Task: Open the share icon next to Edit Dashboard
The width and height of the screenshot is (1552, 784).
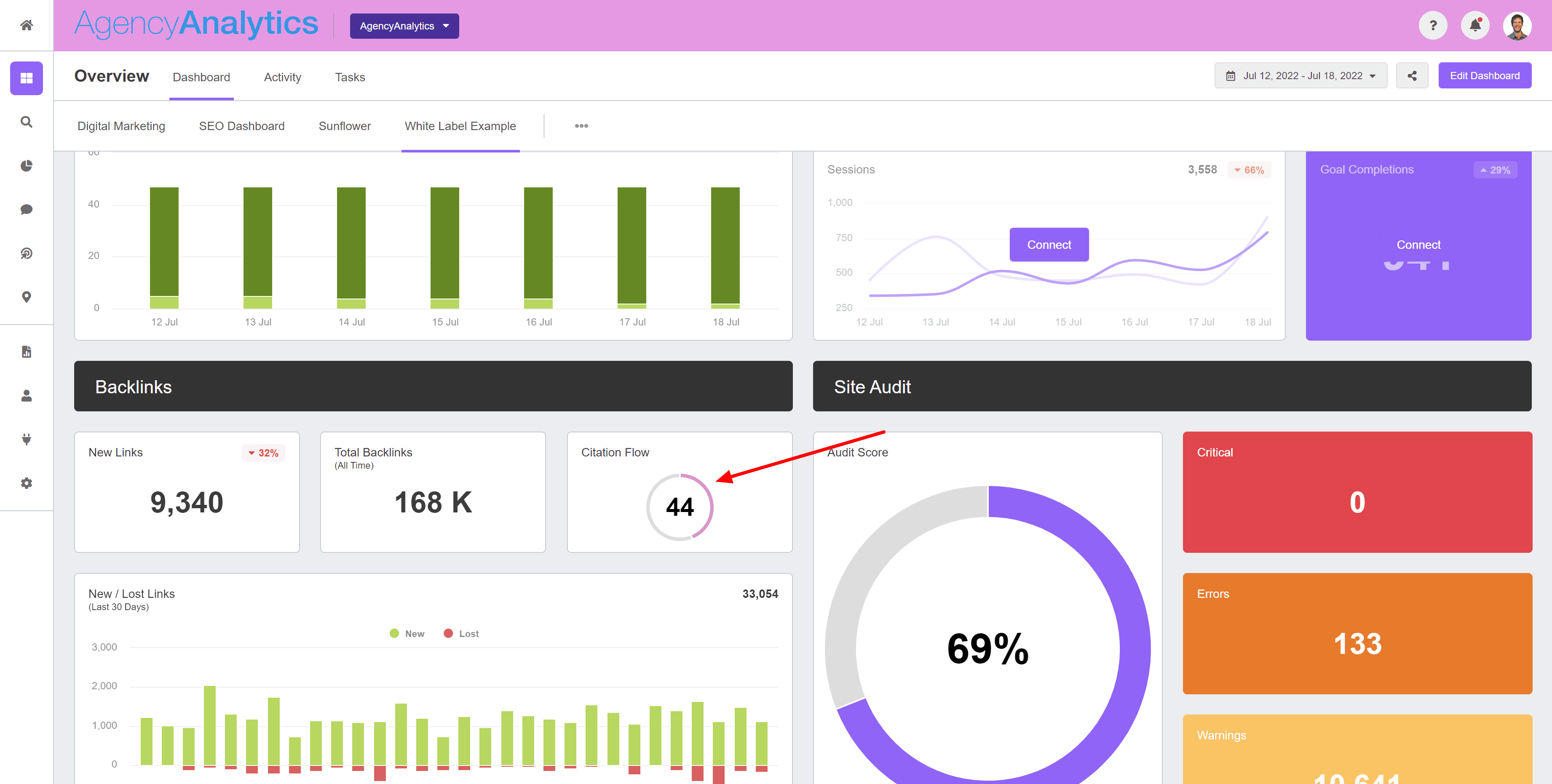Action: [1412, 75]
